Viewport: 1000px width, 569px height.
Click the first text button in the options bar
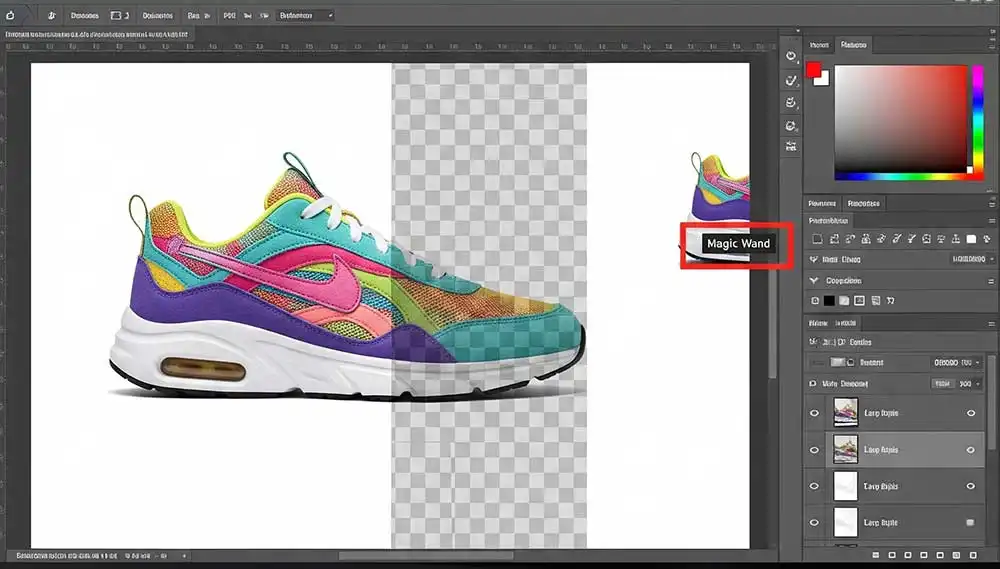pyautogui.click(x=84, y=15)
